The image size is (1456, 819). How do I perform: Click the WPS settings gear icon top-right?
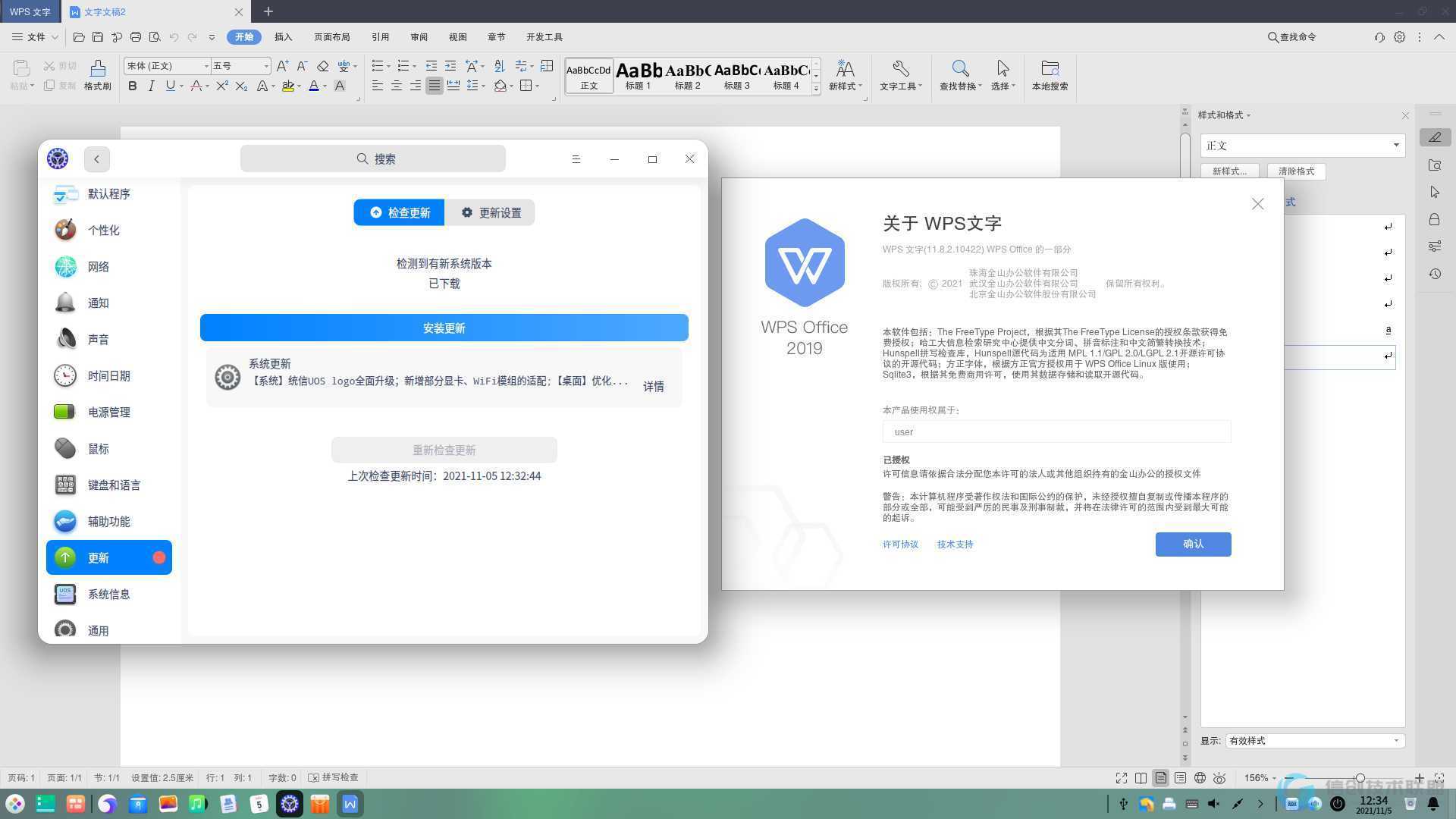[x=1400, y=37]
